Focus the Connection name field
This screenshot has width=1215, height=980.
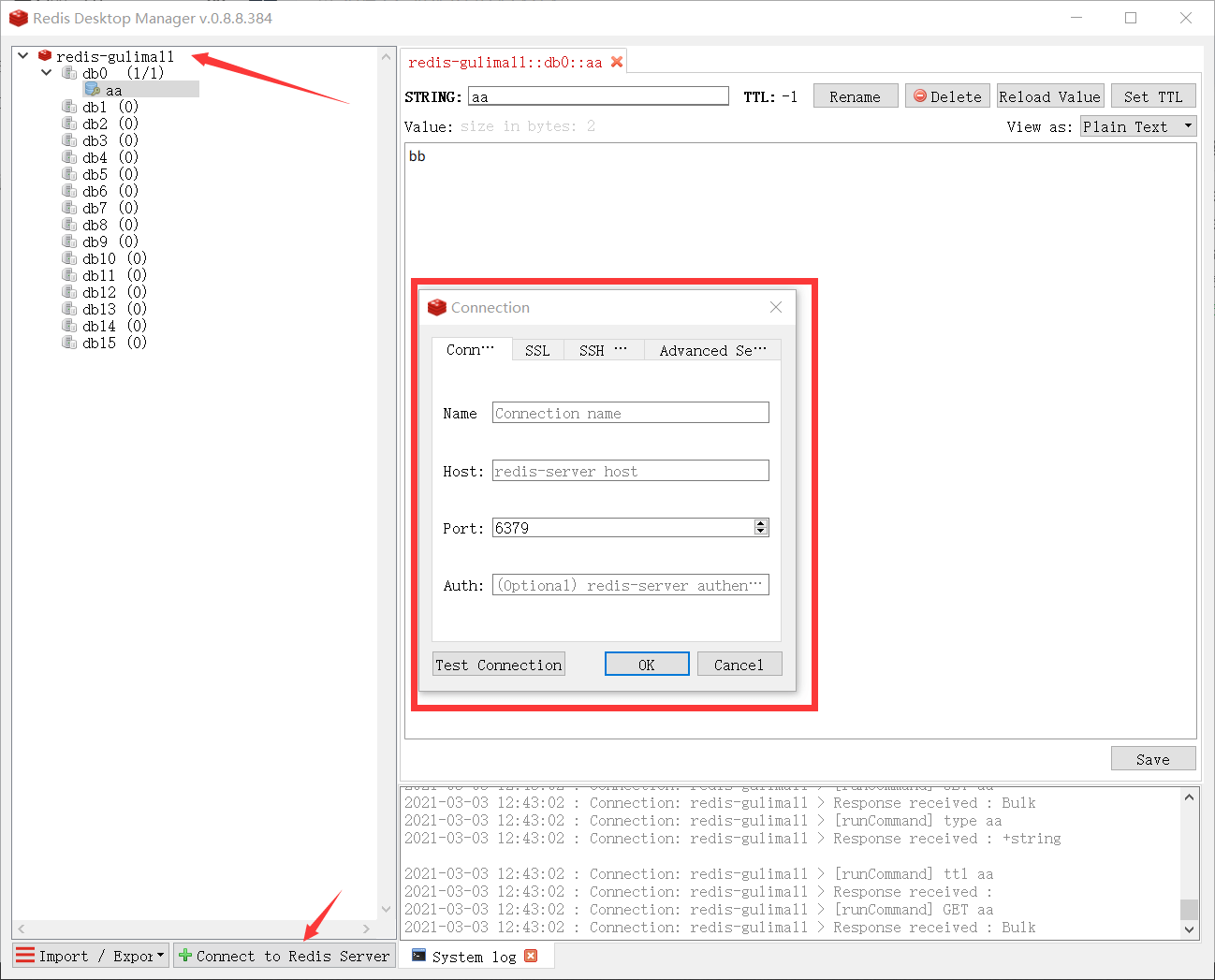click(631, 413)
